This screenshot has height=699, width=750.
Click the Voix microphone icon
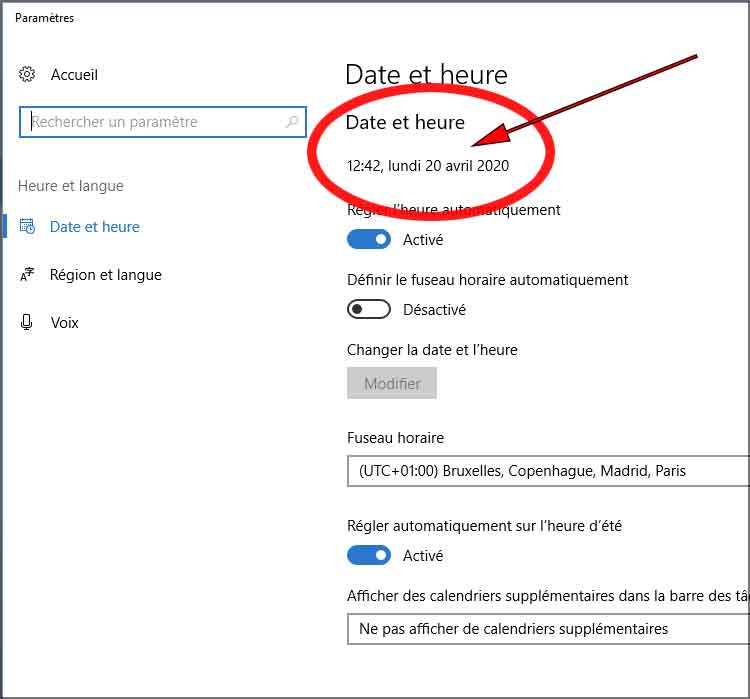[x=27, y=322]
